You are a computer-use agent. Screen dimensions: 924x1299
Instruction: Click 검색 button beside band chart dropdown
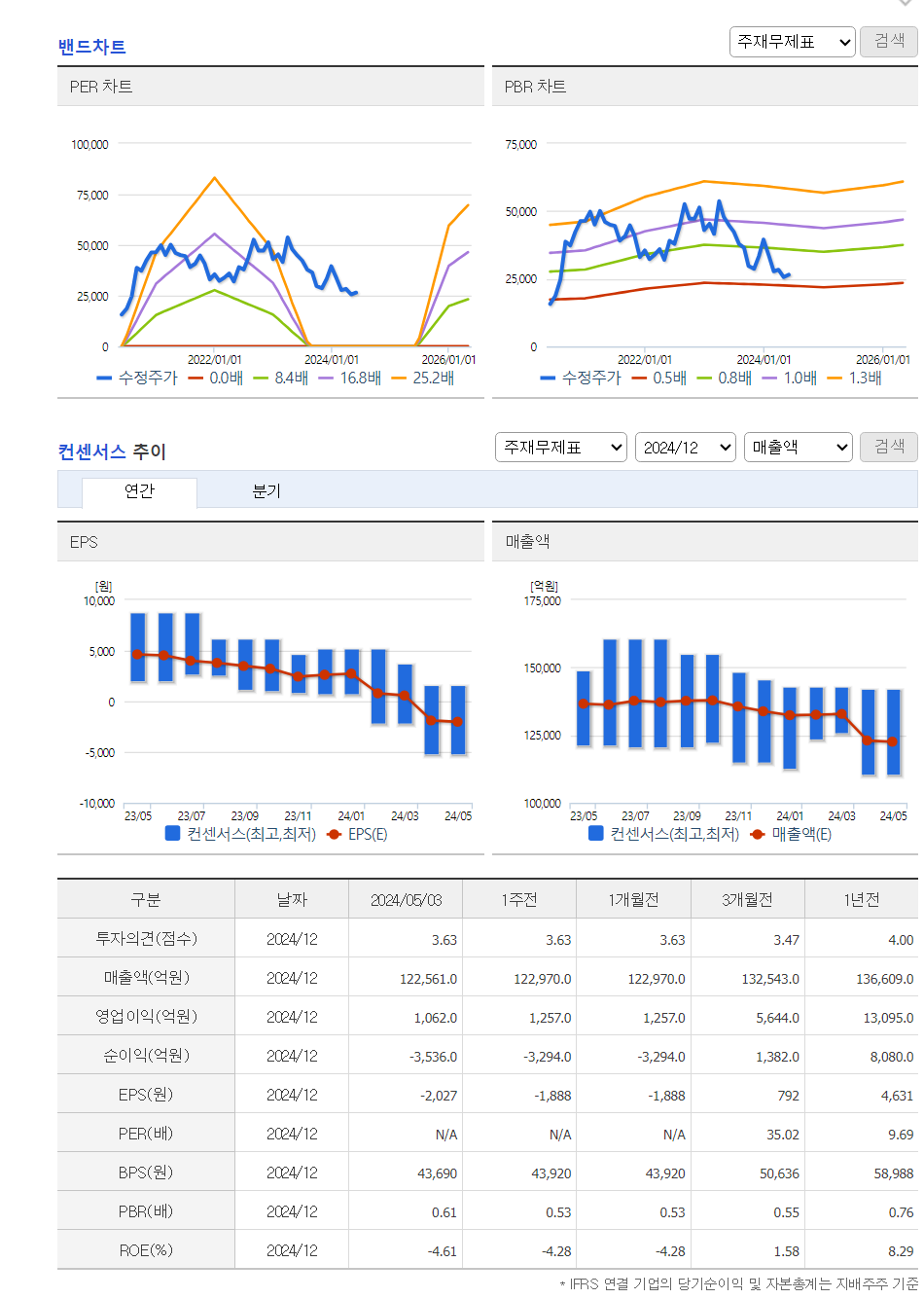[x=889, y=42]
